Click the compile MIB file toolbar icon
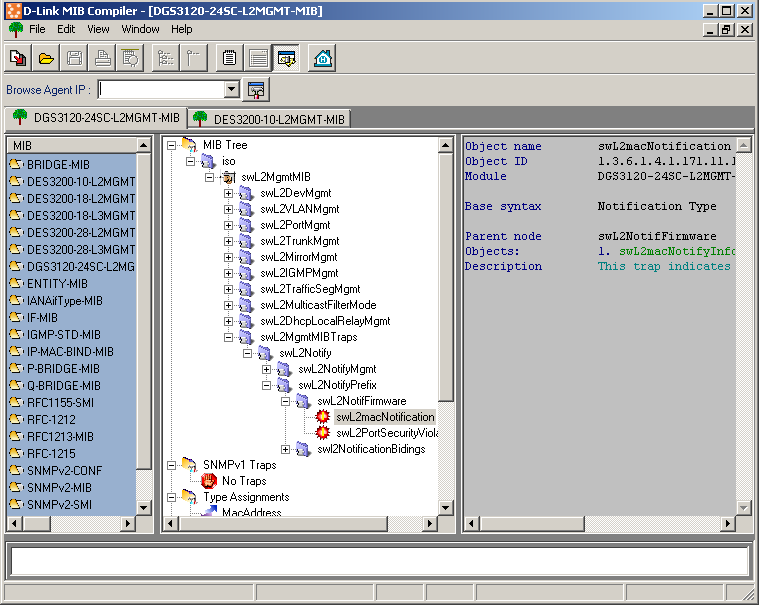The width and height of the screenshot is (759, 605). click(18, 59)
